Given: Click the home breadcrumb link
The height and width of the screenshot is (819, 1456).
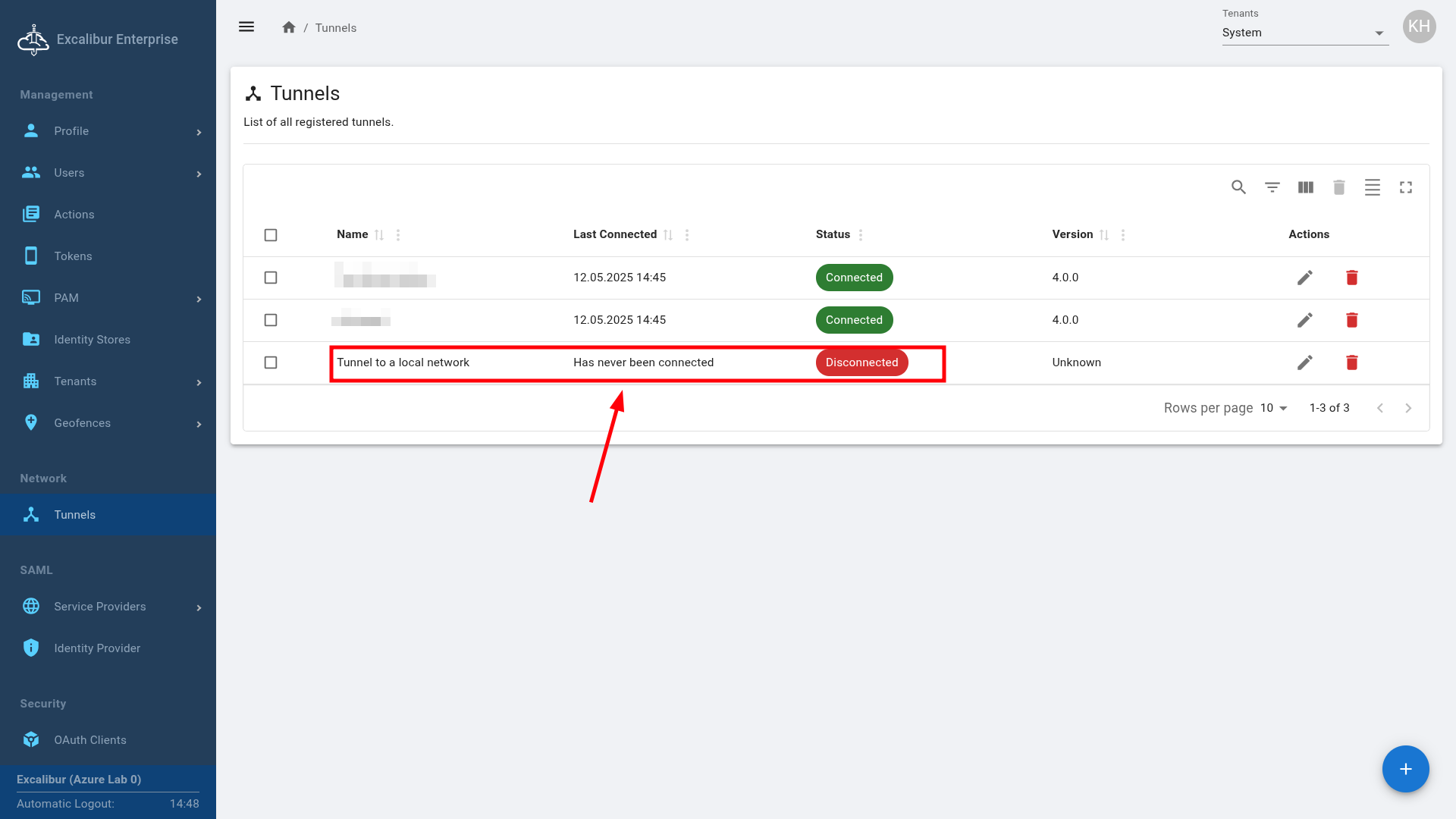Looking at the screenshot, I should (288, 27).
